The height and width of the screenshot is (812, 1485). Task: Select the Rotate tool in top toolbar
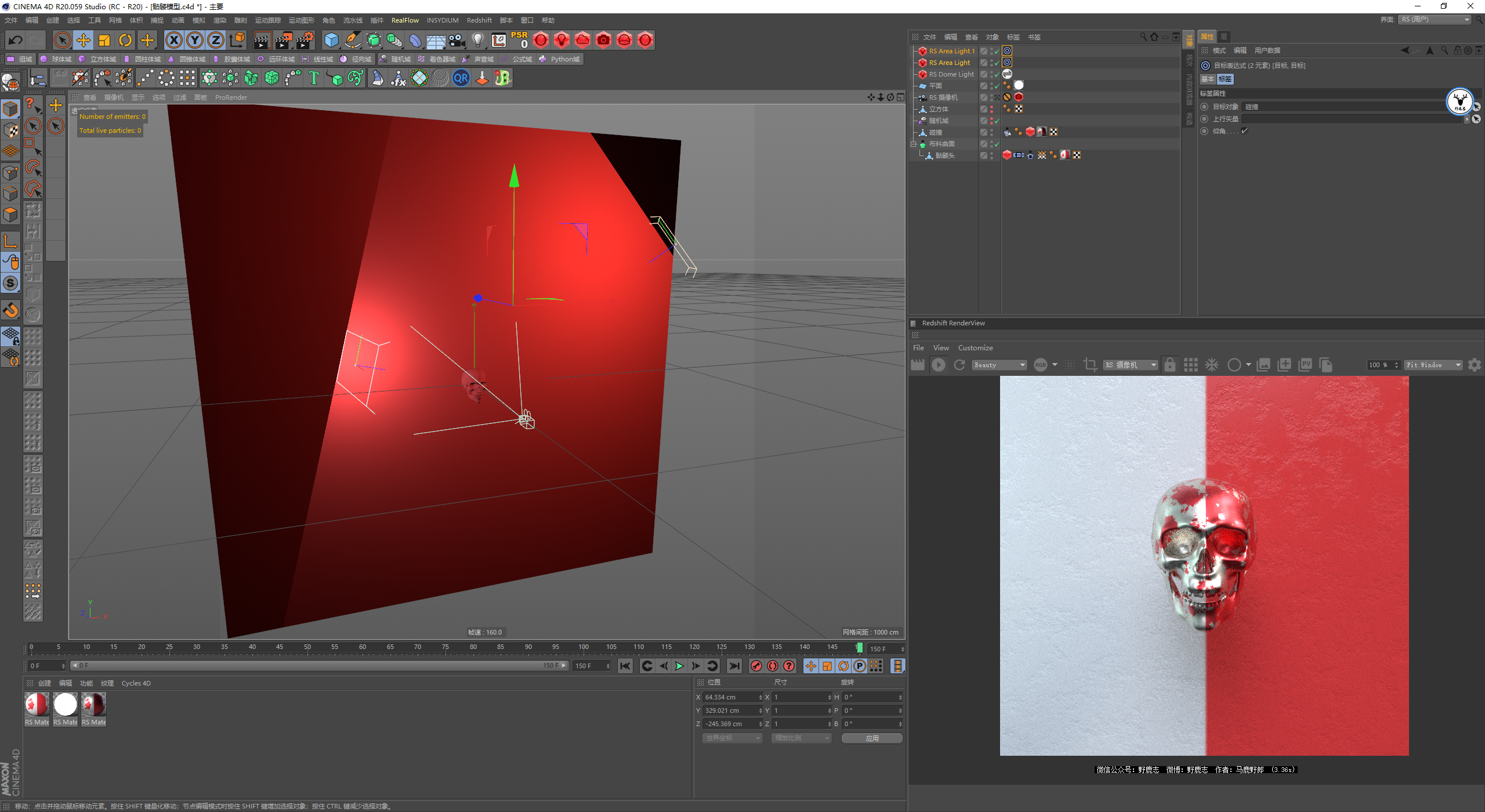point(125,40)
